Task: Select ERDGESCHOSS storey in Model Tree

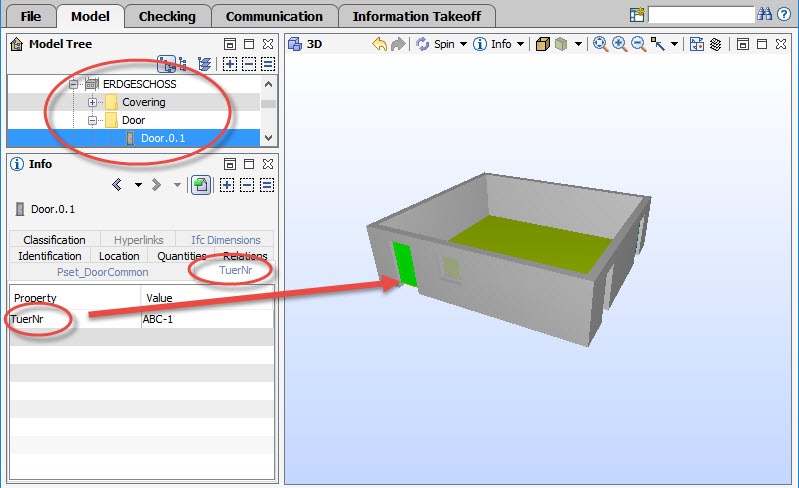Action: (140, 84)
